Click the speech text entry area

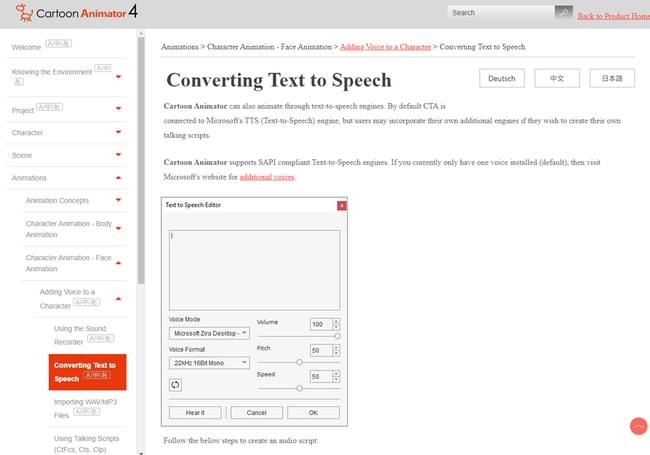255,270
